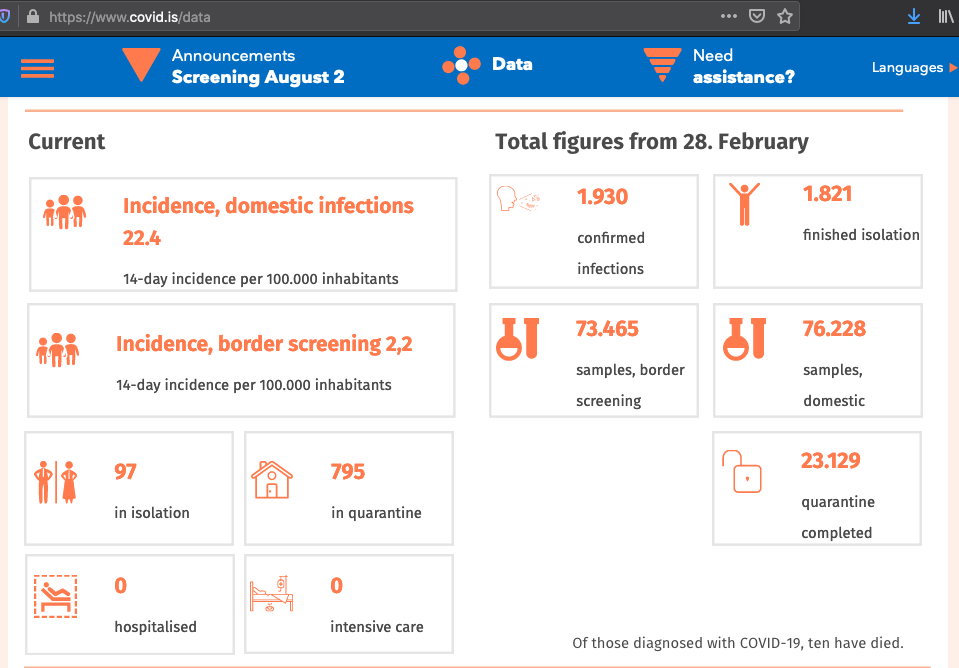Screen dimensions: 959x668
Task: Click the Need assistance? link
Action: [743, 77]
